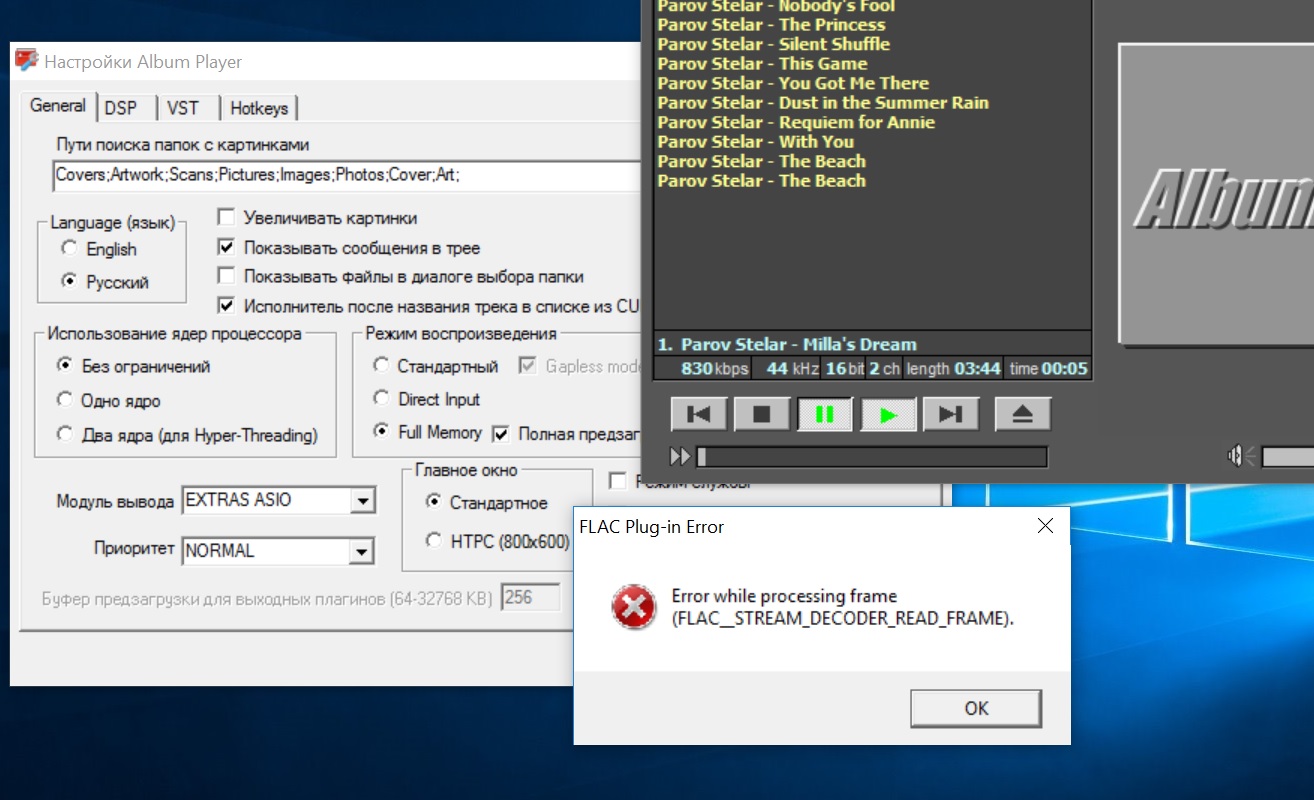
Task: Select the Без ограничений CPU option
Action: pyautogui.click(x=133, y=366)
